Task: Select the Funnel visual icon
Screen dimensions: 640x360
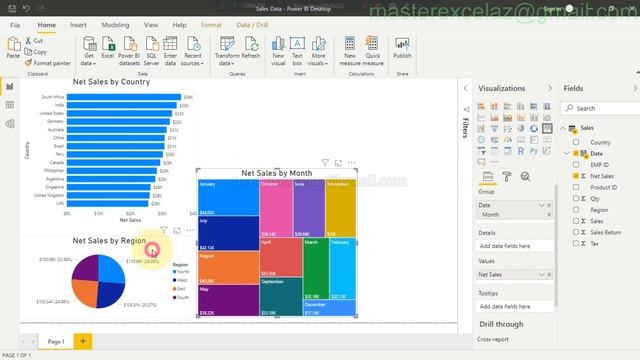Action: 494,129
